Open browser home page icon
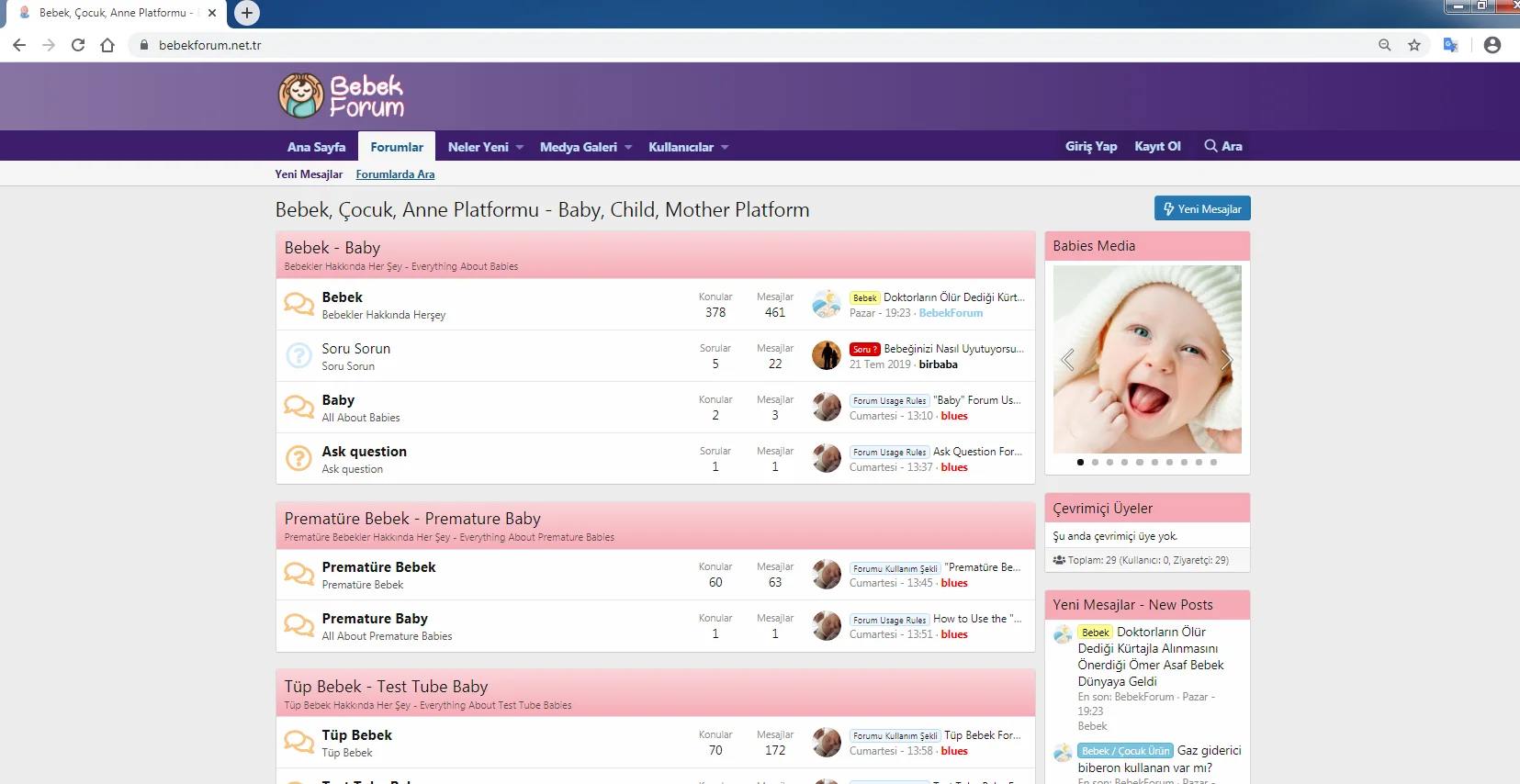Image resolution: width=1520 pixels, height=784 pixels. [107, 45]
